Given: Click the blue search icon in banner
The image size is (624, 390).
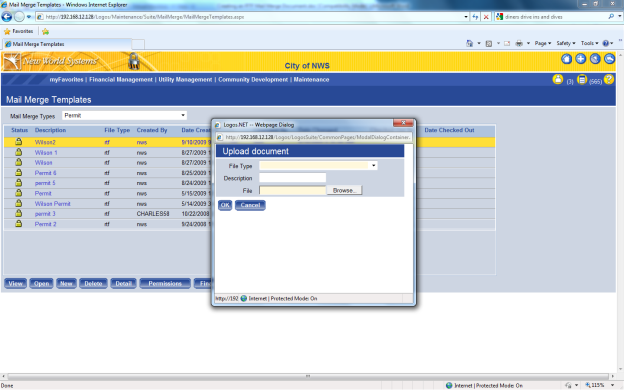Looking at the screenshot, I should [x=595, y=59].
